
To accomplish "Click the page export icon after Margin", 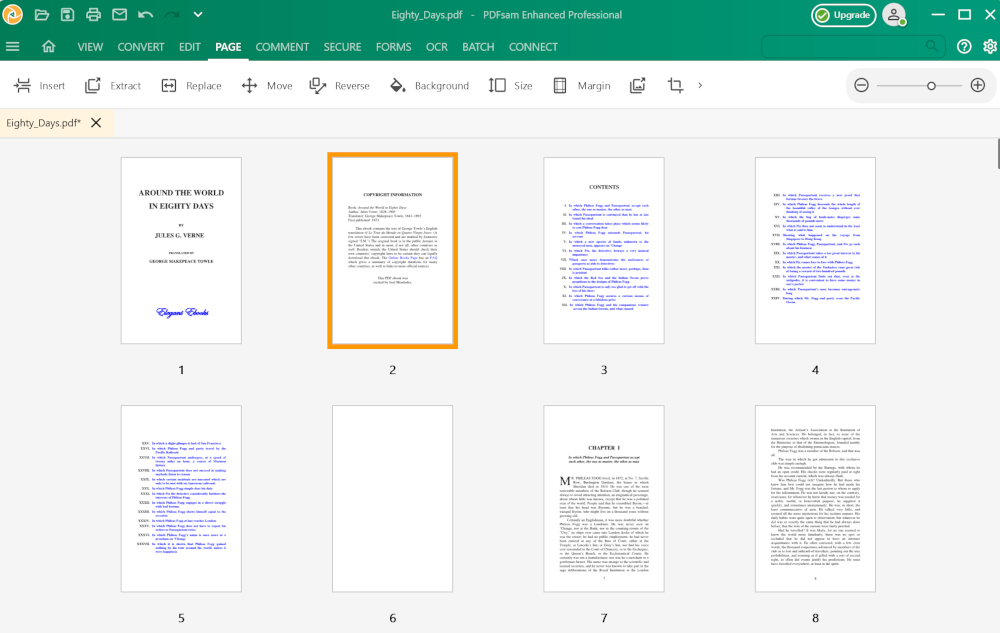I will pos(638,85).
